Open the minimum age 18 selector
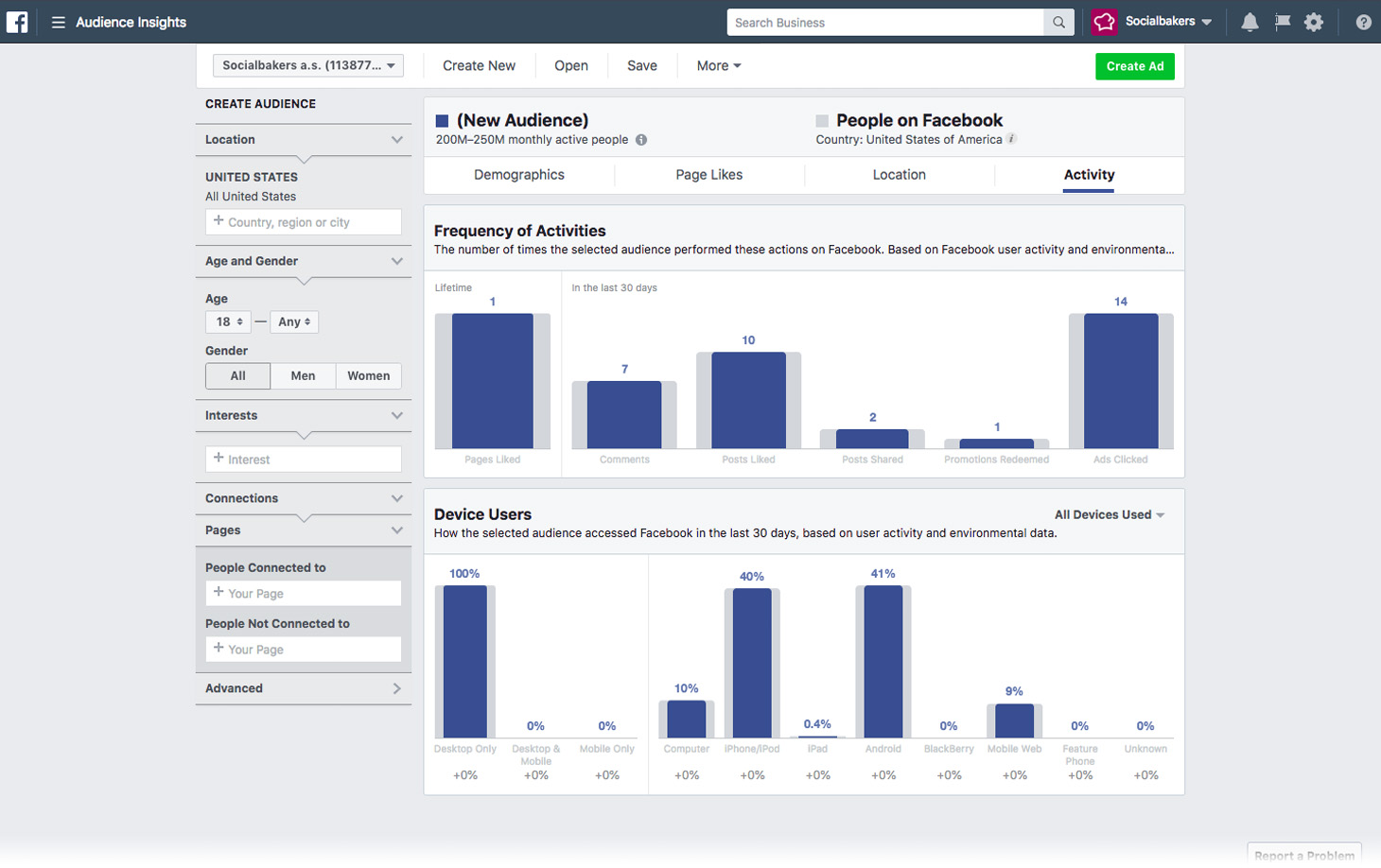Image resolution: width=1381 pixels, height=868 pixels. pyautogui.click(x=228, y=321)
